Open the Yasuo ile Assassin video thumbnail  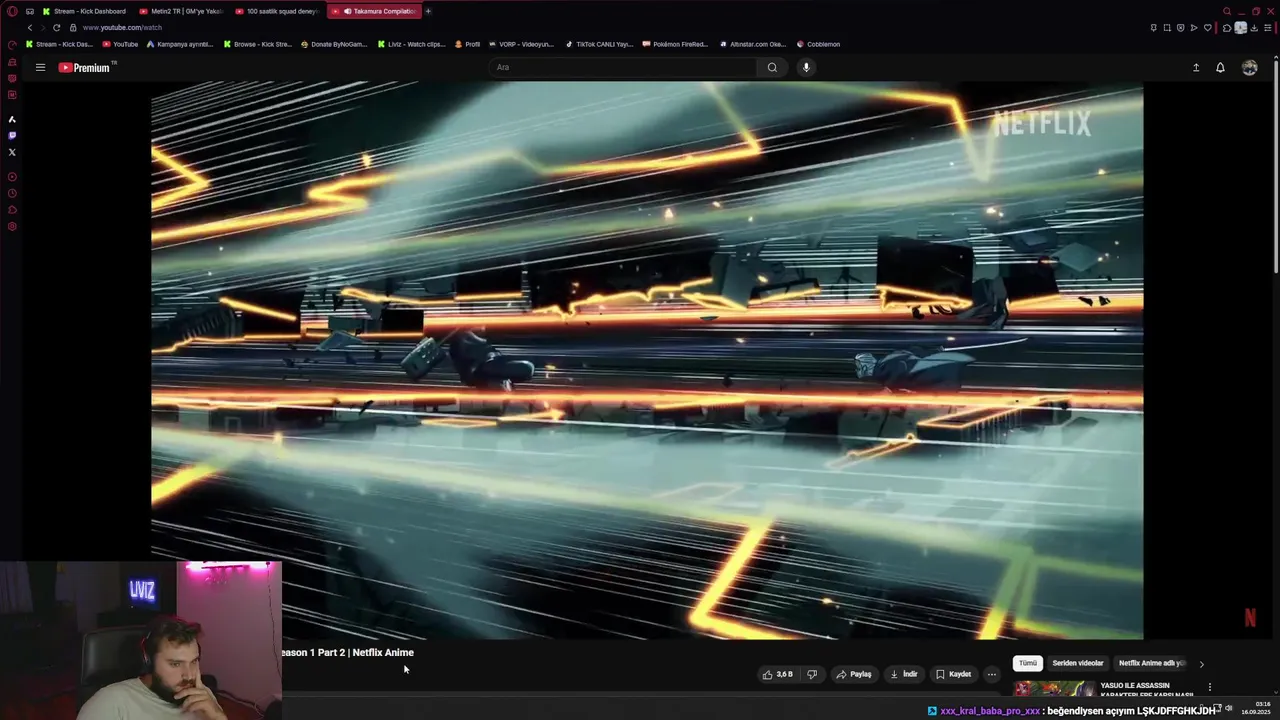[1054, 690]
